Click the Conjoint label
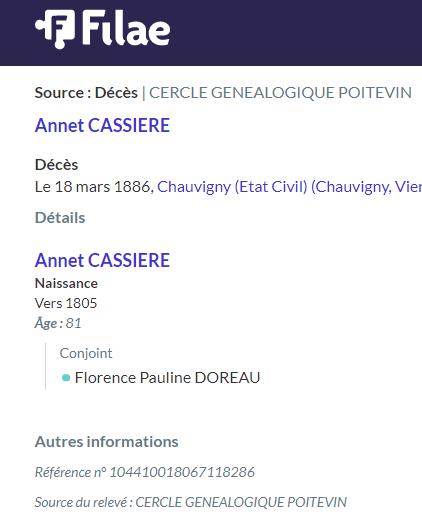The height and width of the screenshot is (519, 422). click(86, 353)
